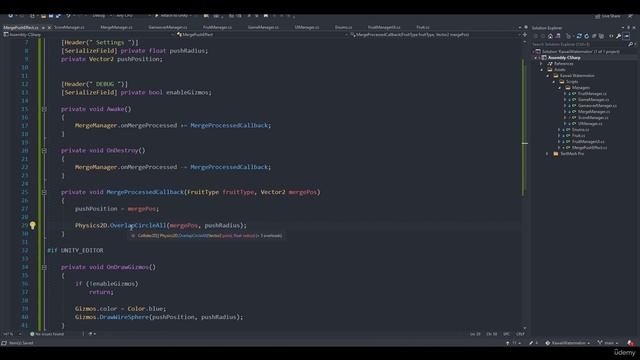Click Refresh icon in Solution Explorer toolbar
Viewport: 640px width, 360px height.
pos(587,36)
